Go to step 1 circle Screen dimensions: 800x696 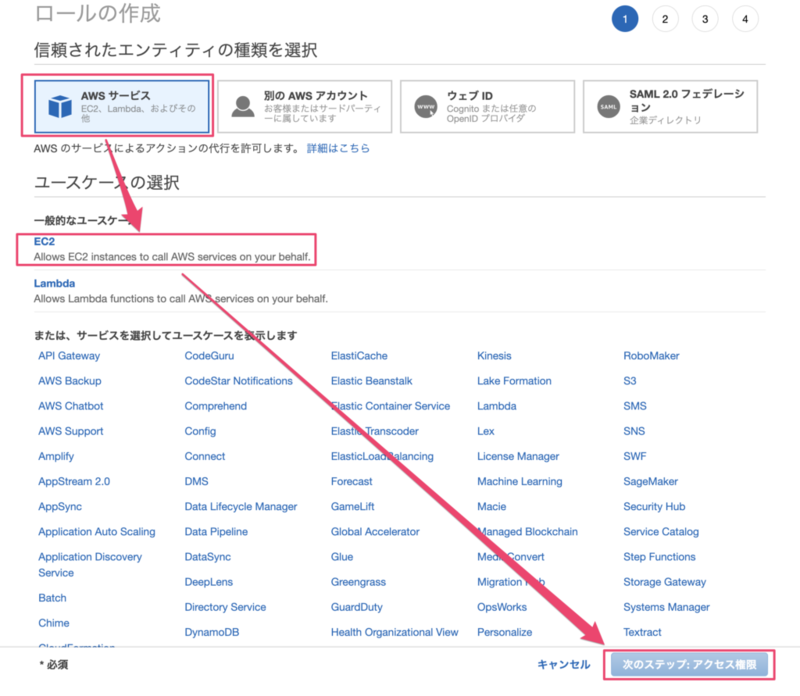click(x=625, y=19)
